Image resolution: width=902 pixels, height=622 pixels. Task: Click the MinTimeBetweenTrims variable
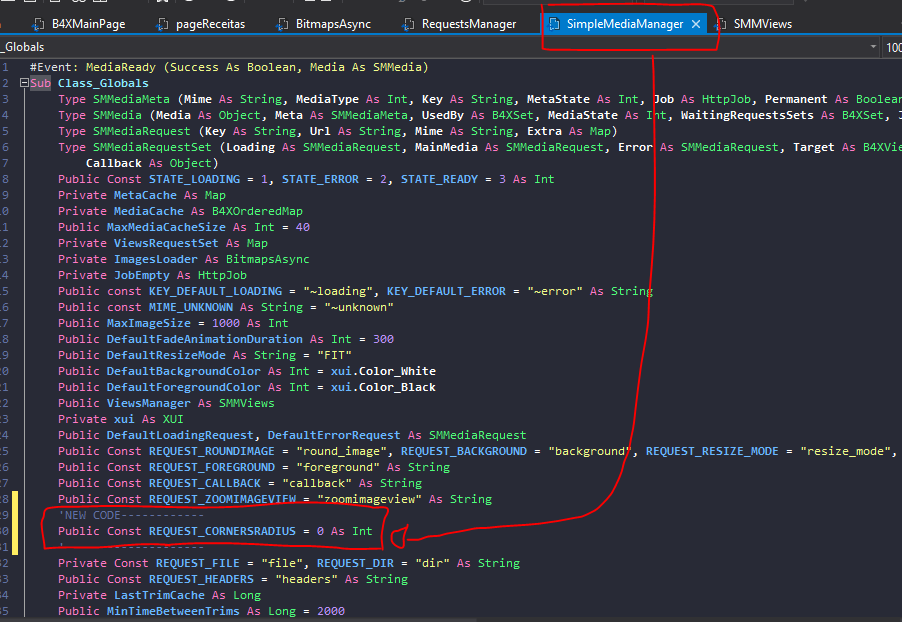173,611
